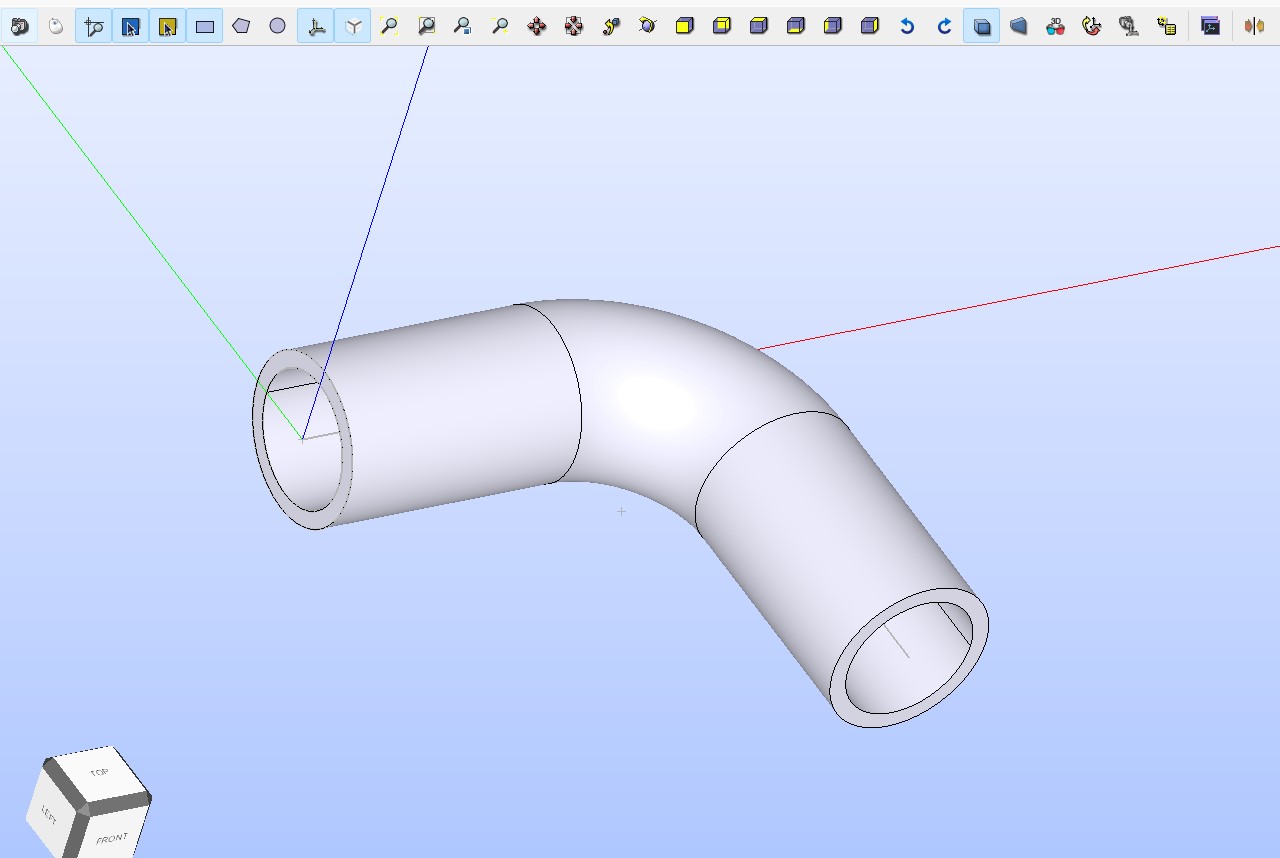The image size is (1280, 858).
Task: Click the TOP face of navigation cube
Action: click(x=98, y=773)
